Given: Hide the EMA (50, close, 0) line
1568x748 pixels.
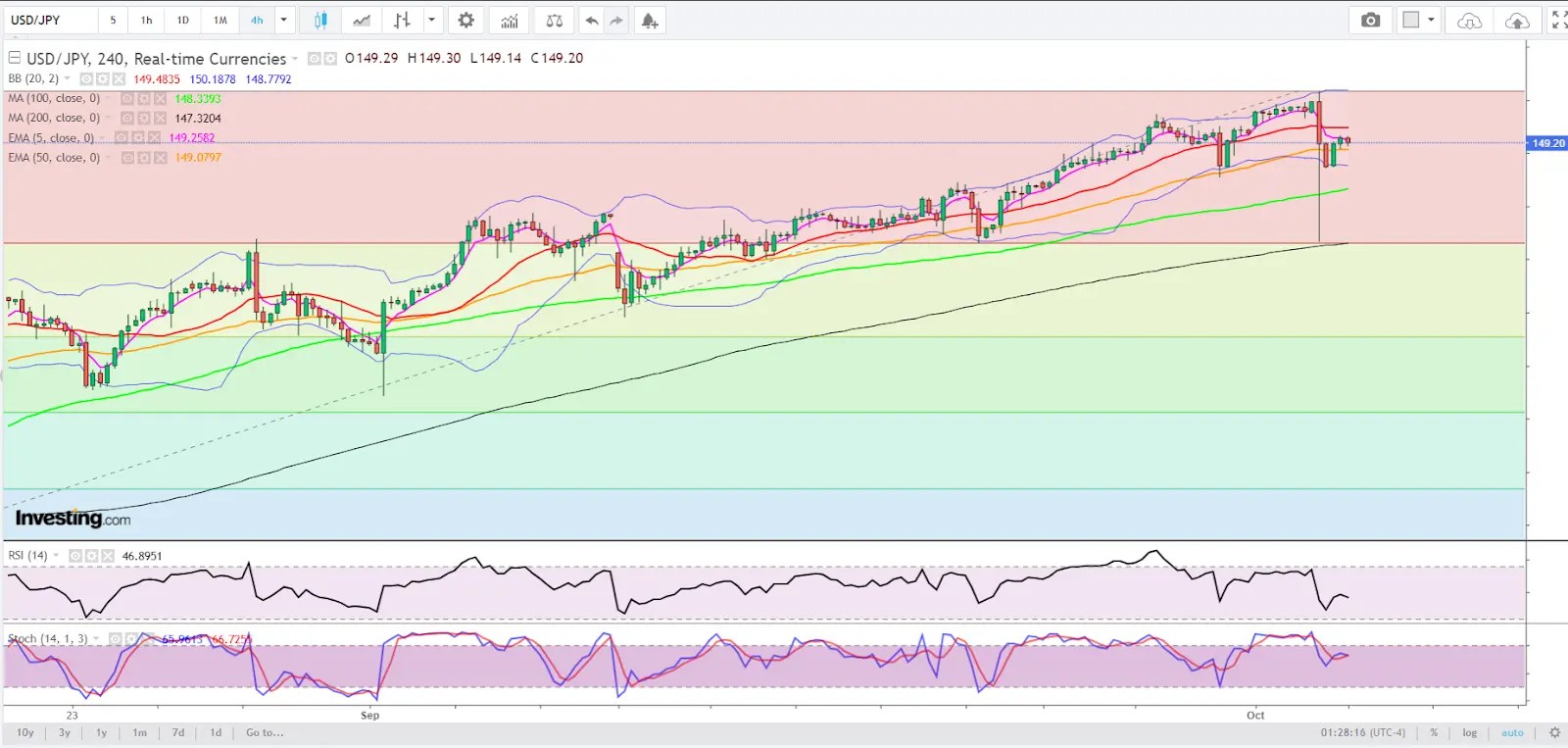Looking at the screenshot, I should point(126,158).
